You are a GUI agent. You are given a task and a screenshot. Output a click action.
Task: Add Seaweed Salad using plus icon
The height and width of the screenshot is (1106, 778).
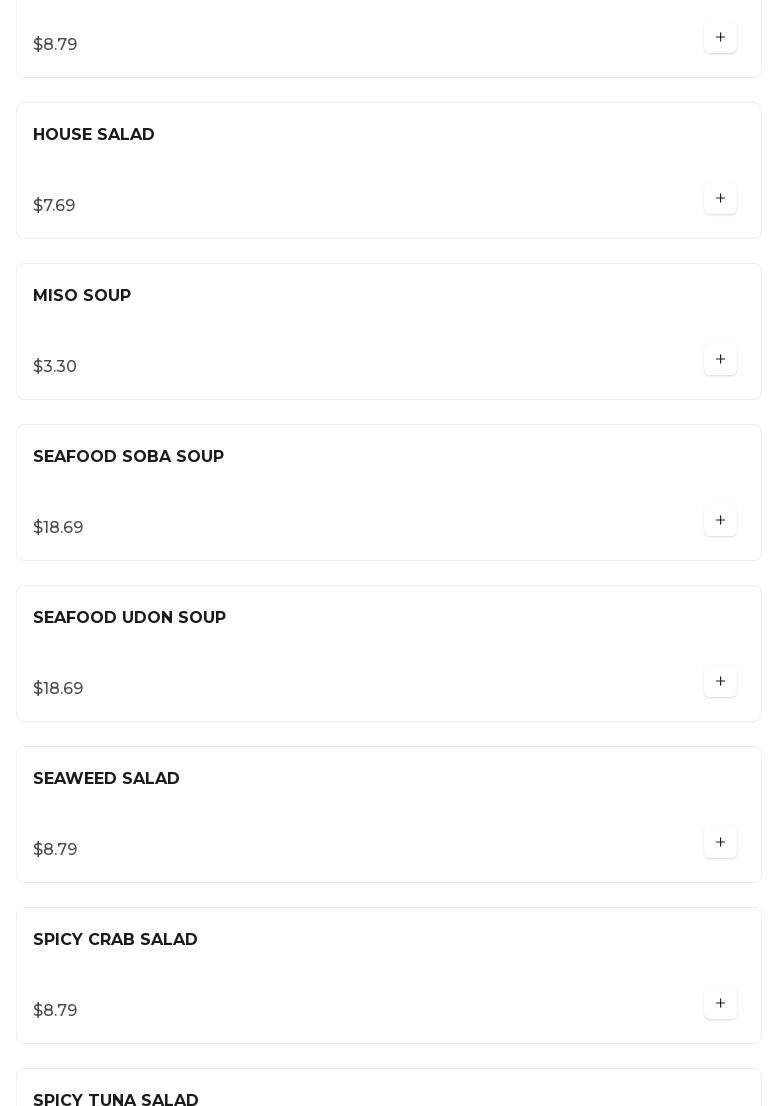pyautogui.click(x=720, y=842)
